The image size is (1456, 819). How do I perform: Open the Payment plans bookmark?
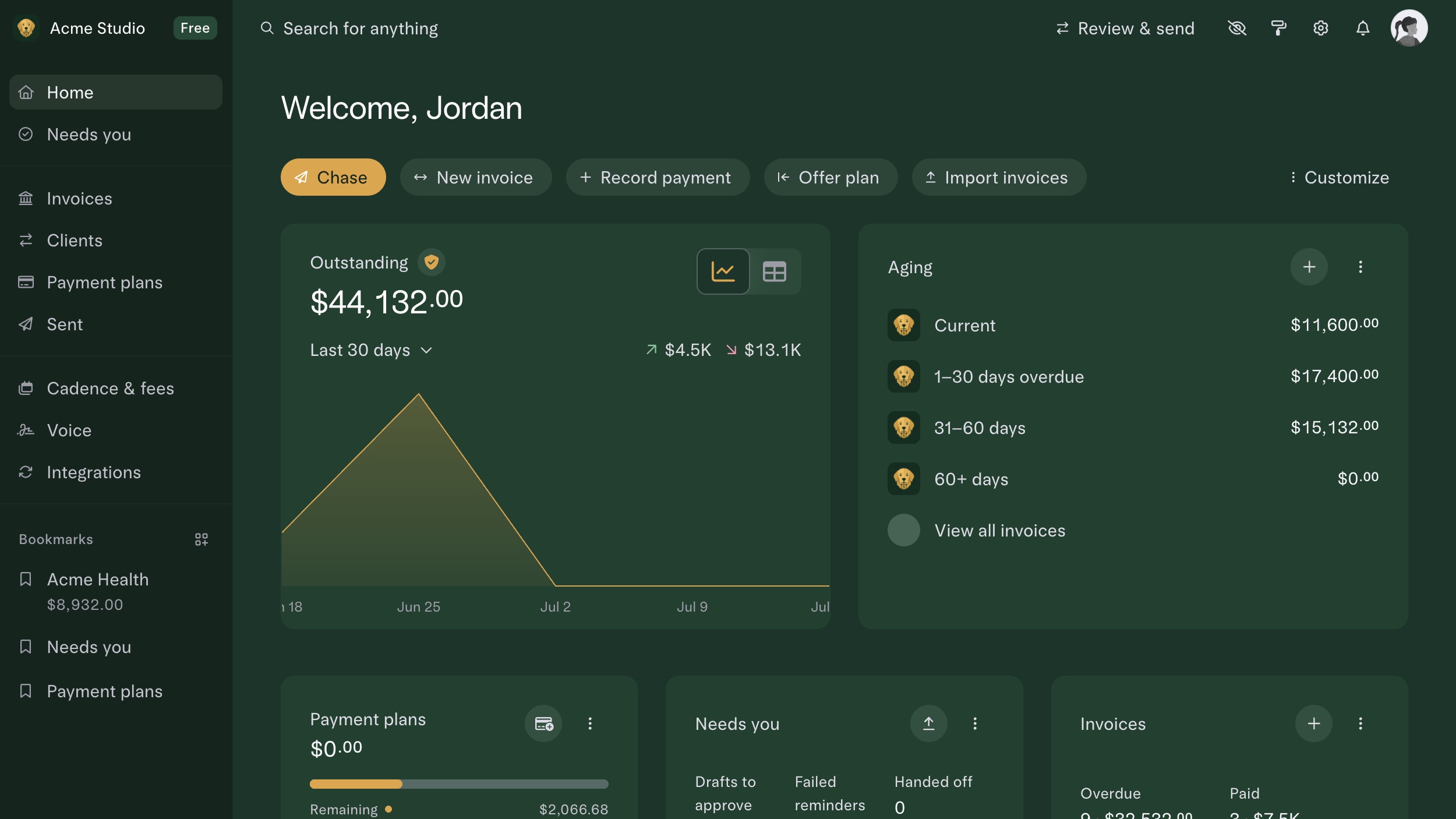[x=116, y=691]
